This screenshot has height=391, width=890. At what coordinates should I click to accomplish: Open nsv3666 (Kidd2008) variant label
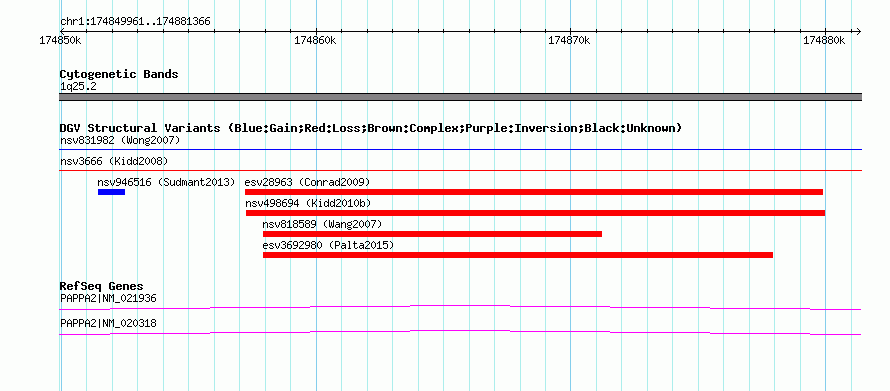(114, 161)
